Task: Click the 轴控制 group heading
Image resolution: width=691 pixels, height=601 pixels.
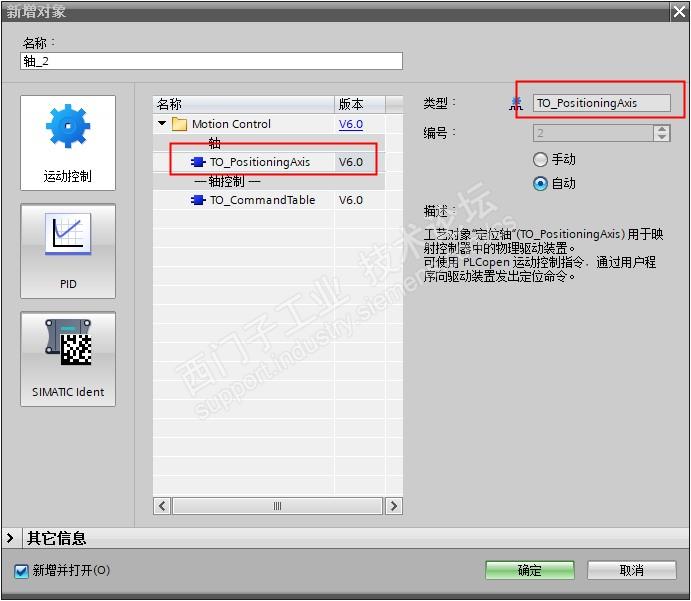Action: point(227,181)
